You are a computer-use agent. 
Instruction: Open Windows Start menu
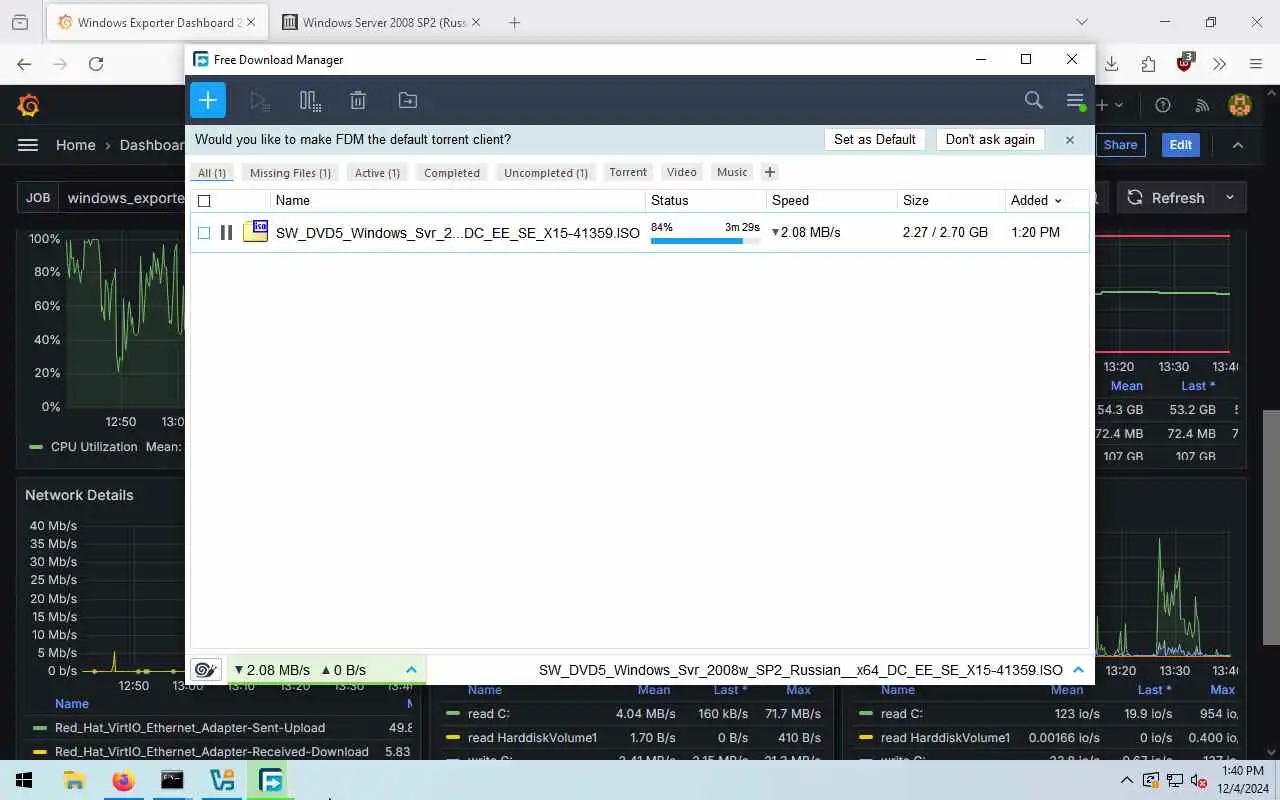point(24,780)
